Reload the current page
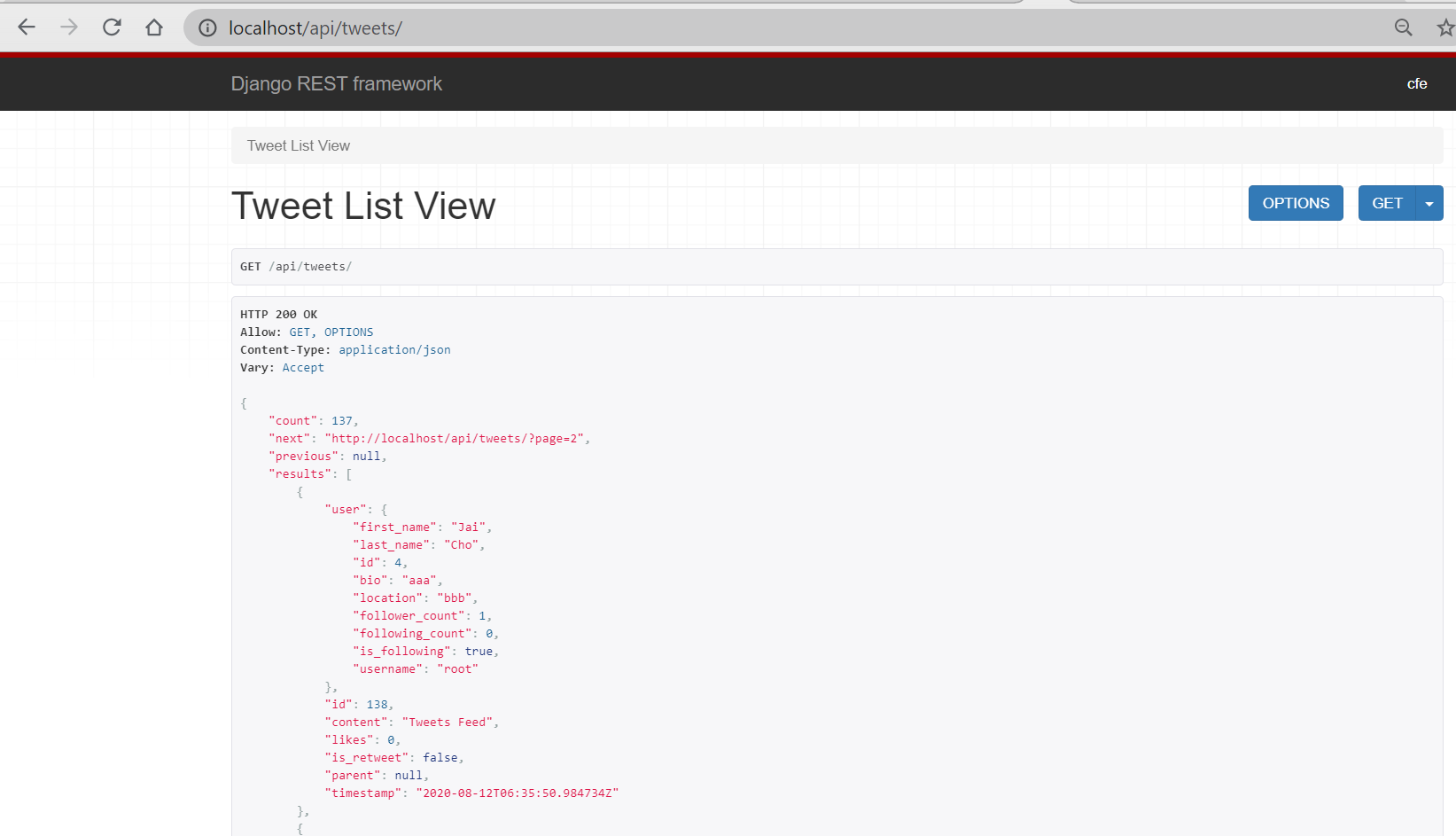Viewport: 1456px width, 836px height. pyautogui.click(x=112, y=27)
